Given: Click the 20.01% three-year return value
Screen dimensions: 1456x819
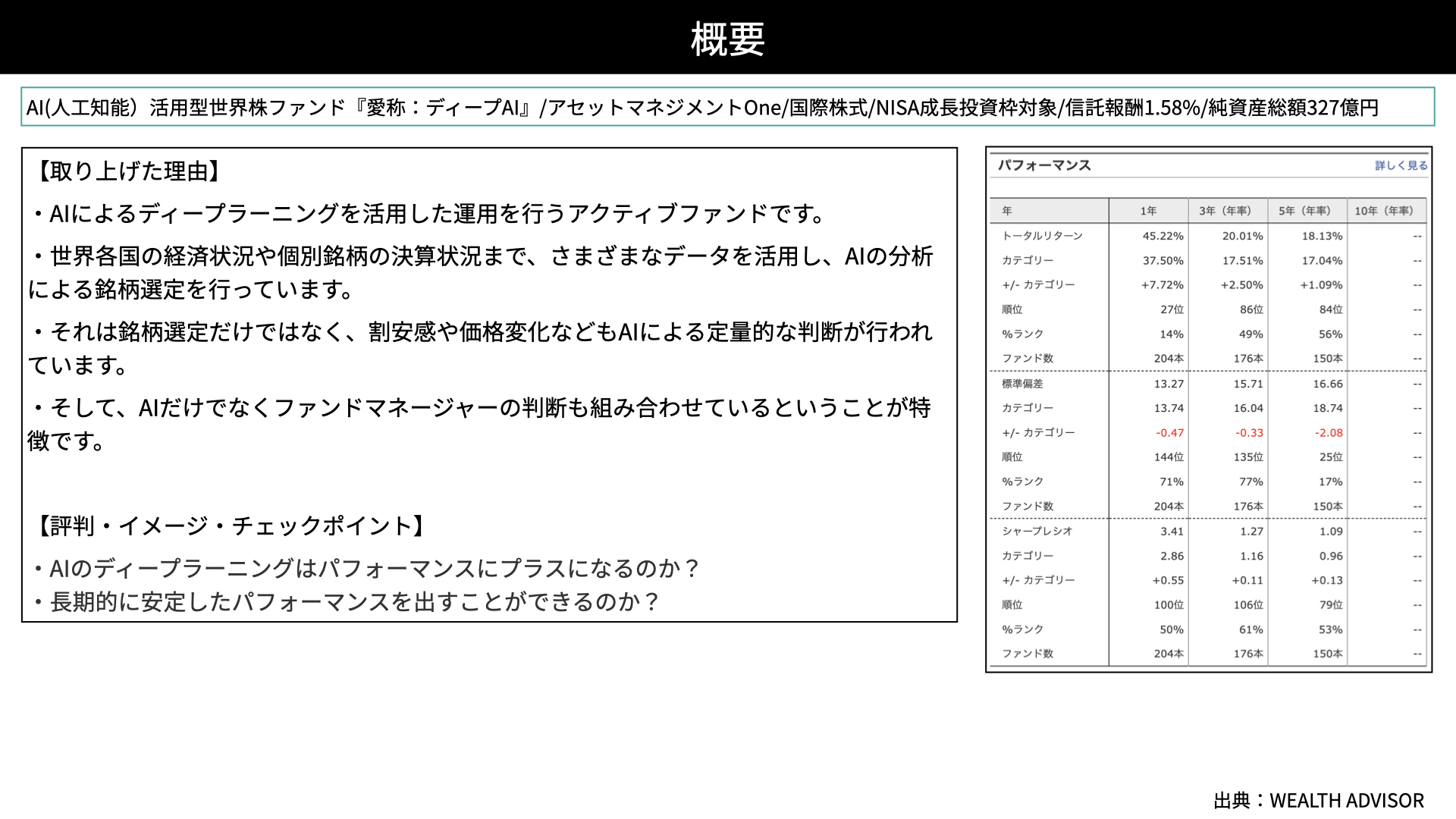Looking at the screenshot, I should 1243,236.
